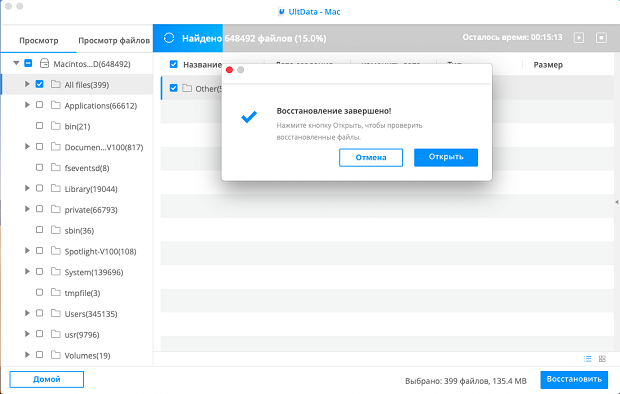Screen dimensions: 620x394
Task: Check the Applications folder checkbox
Action: (39, 105)
